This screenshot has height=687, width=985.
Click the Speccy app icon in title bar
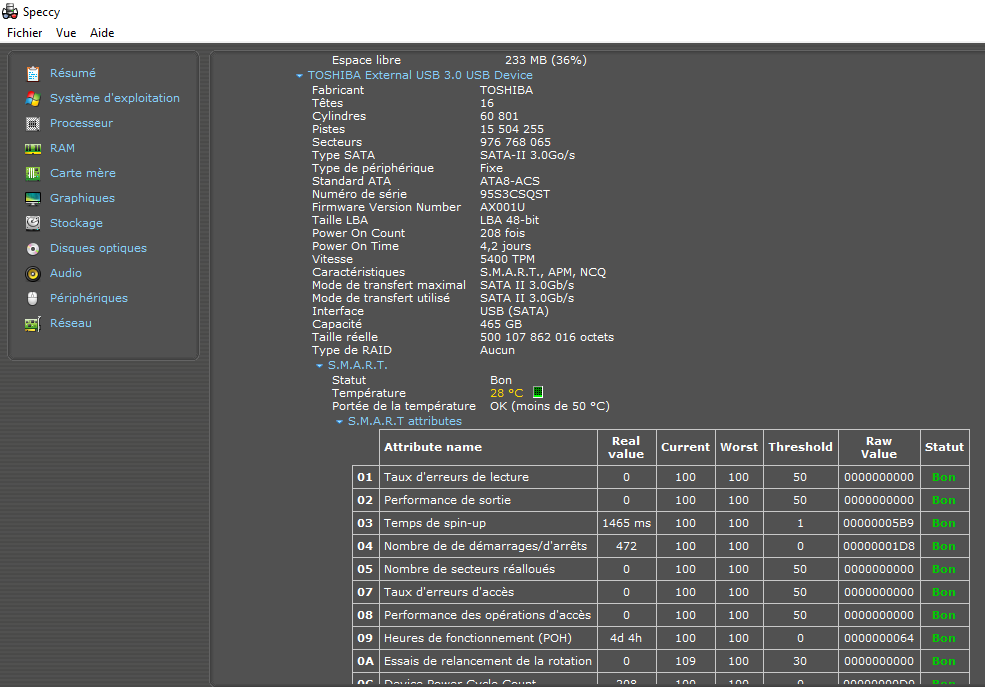(x=10, y=11)
